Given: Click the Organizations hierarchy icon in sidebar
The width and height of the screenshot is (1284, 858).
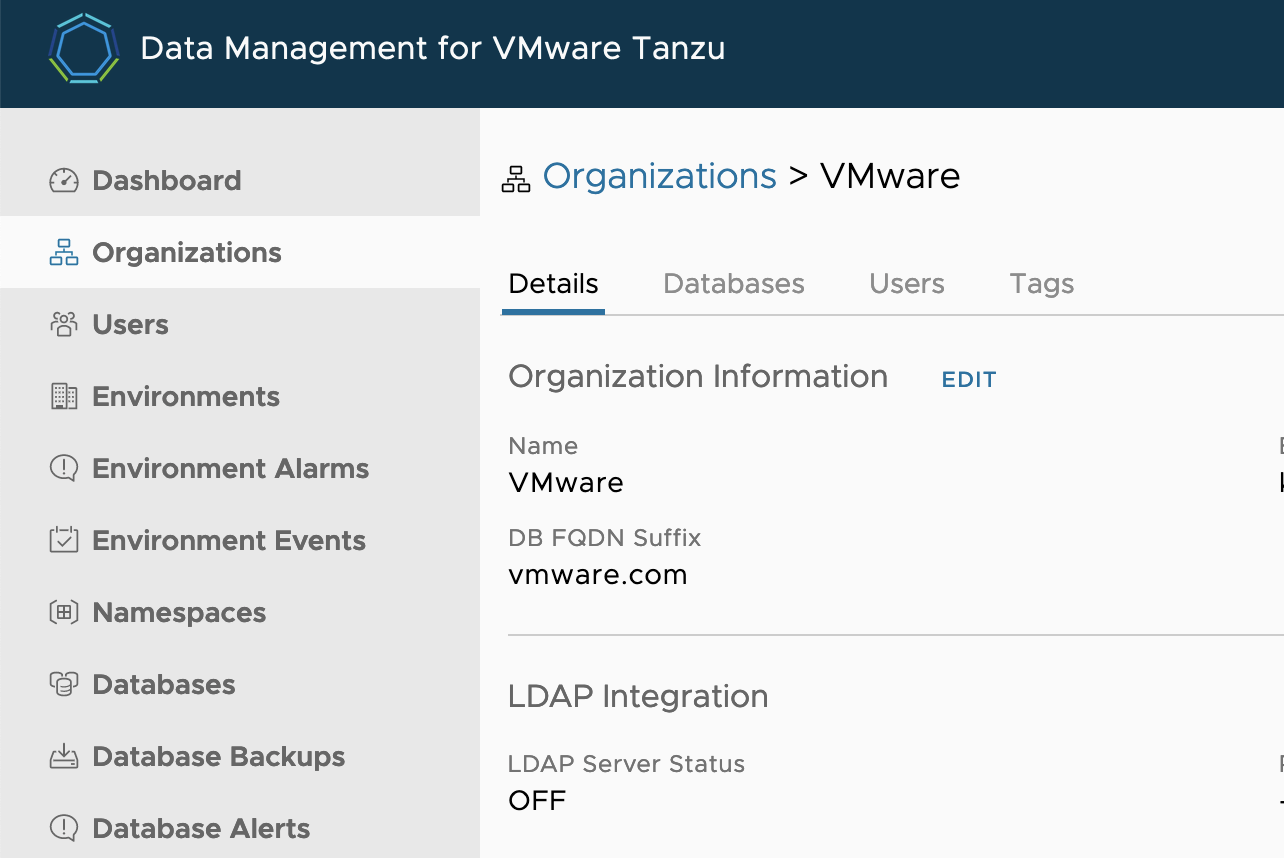Looking at the screenshot, I should click(x=64, y=253).
